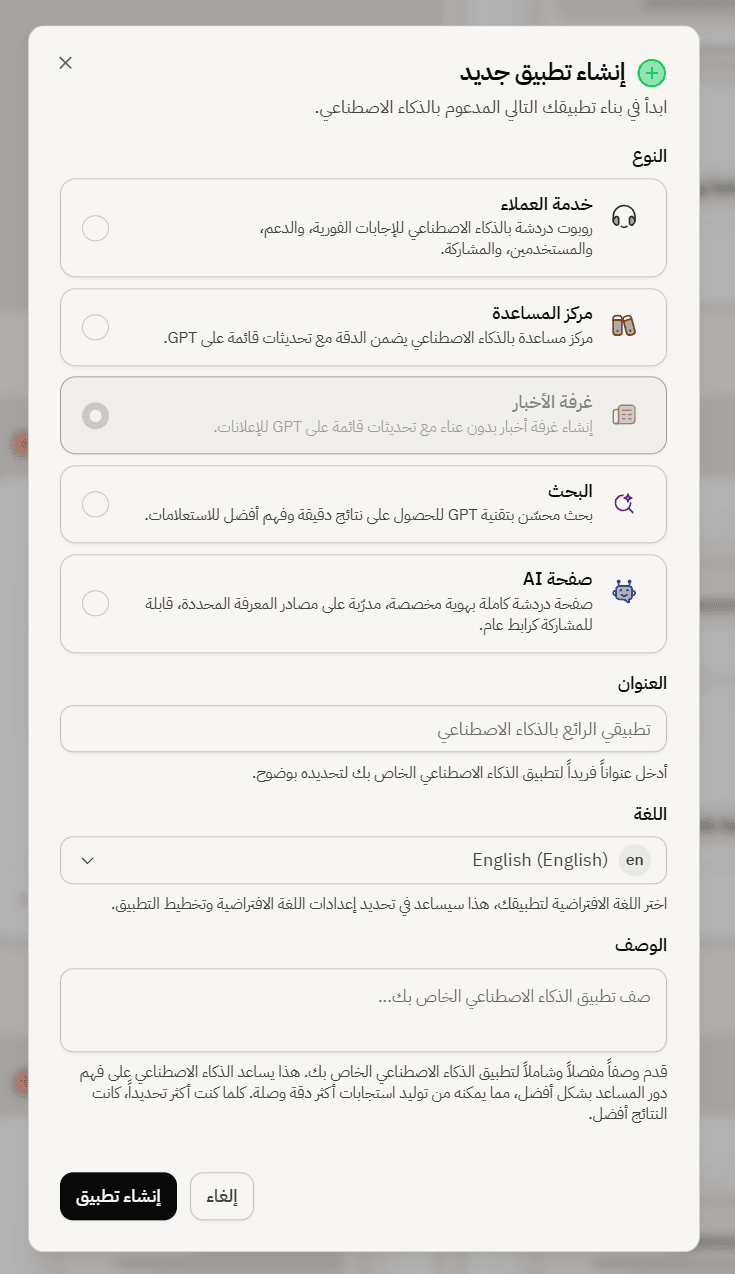The width and height of the screenshot is (735, 1274).
Task: Choose the خدمة العملاء app type card
Action: [x=363, y=228]
